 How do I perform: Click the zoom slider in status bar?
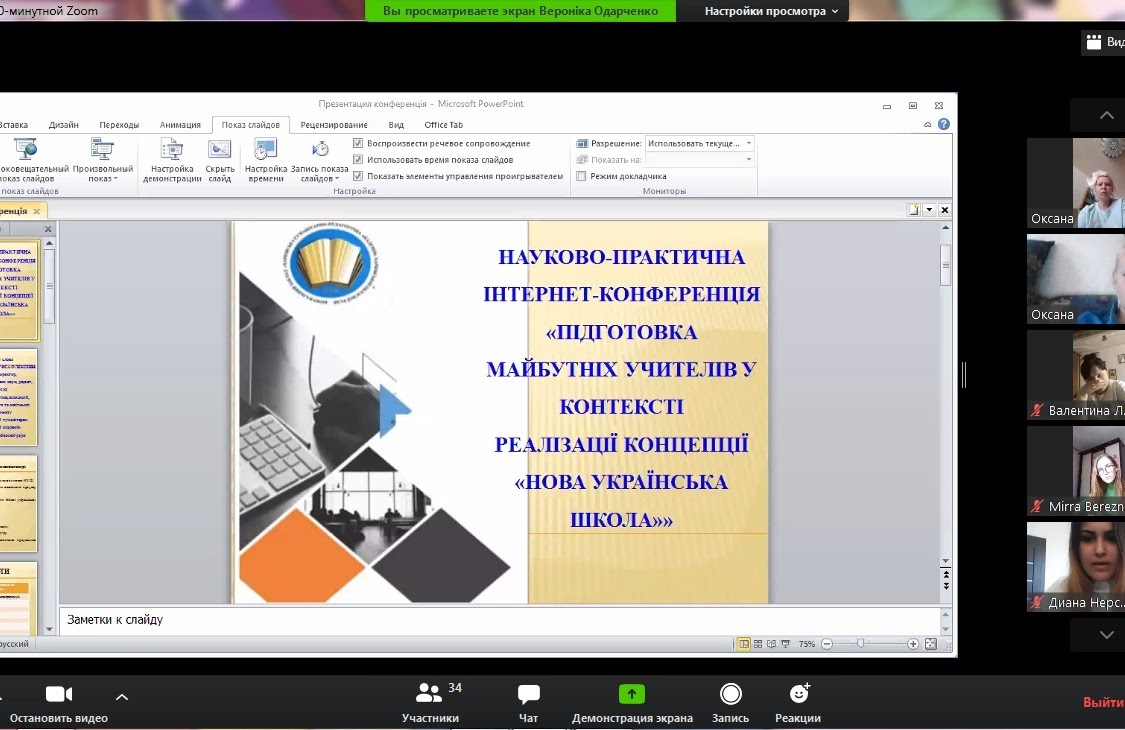(x=861, y=644)
